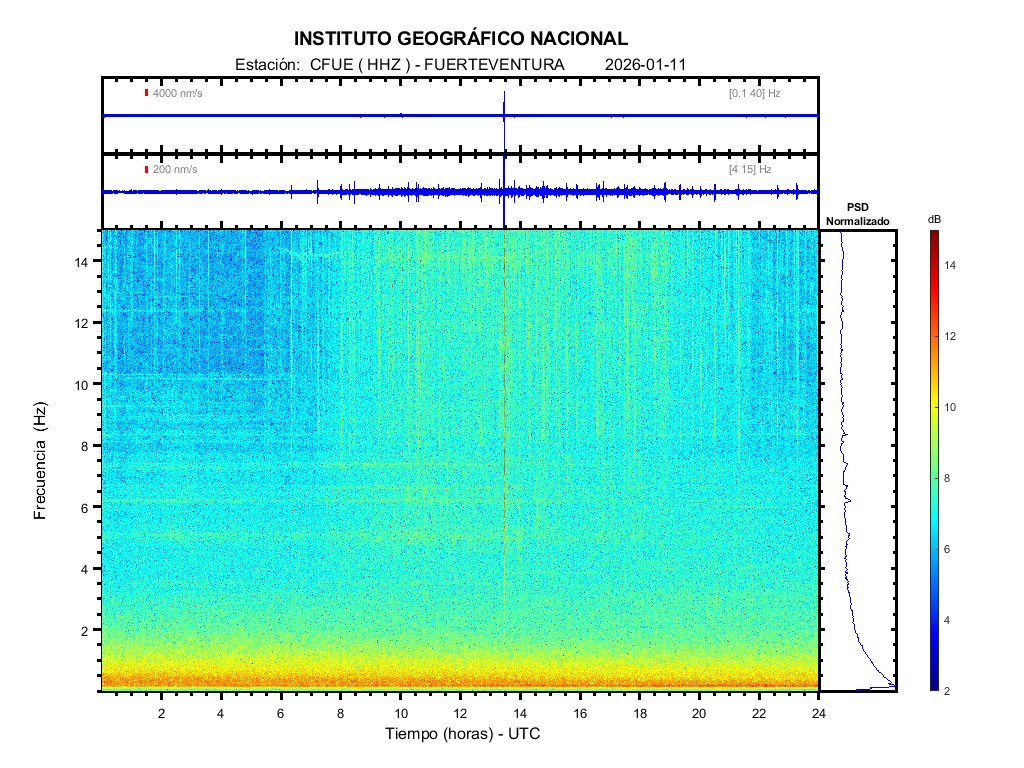Click the large spike in the top waveform
1024x768 pixels.
point(505,103)
